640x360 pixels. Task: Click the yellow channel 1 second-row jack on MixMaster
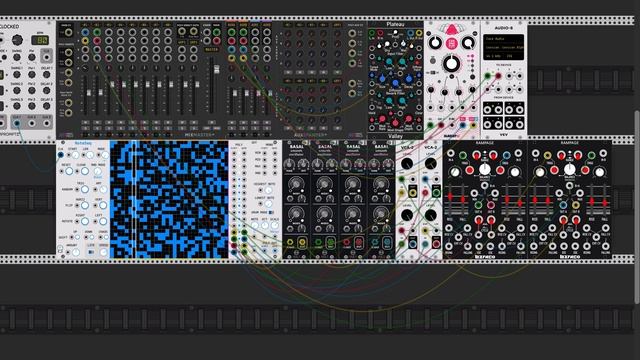[85, 41]
